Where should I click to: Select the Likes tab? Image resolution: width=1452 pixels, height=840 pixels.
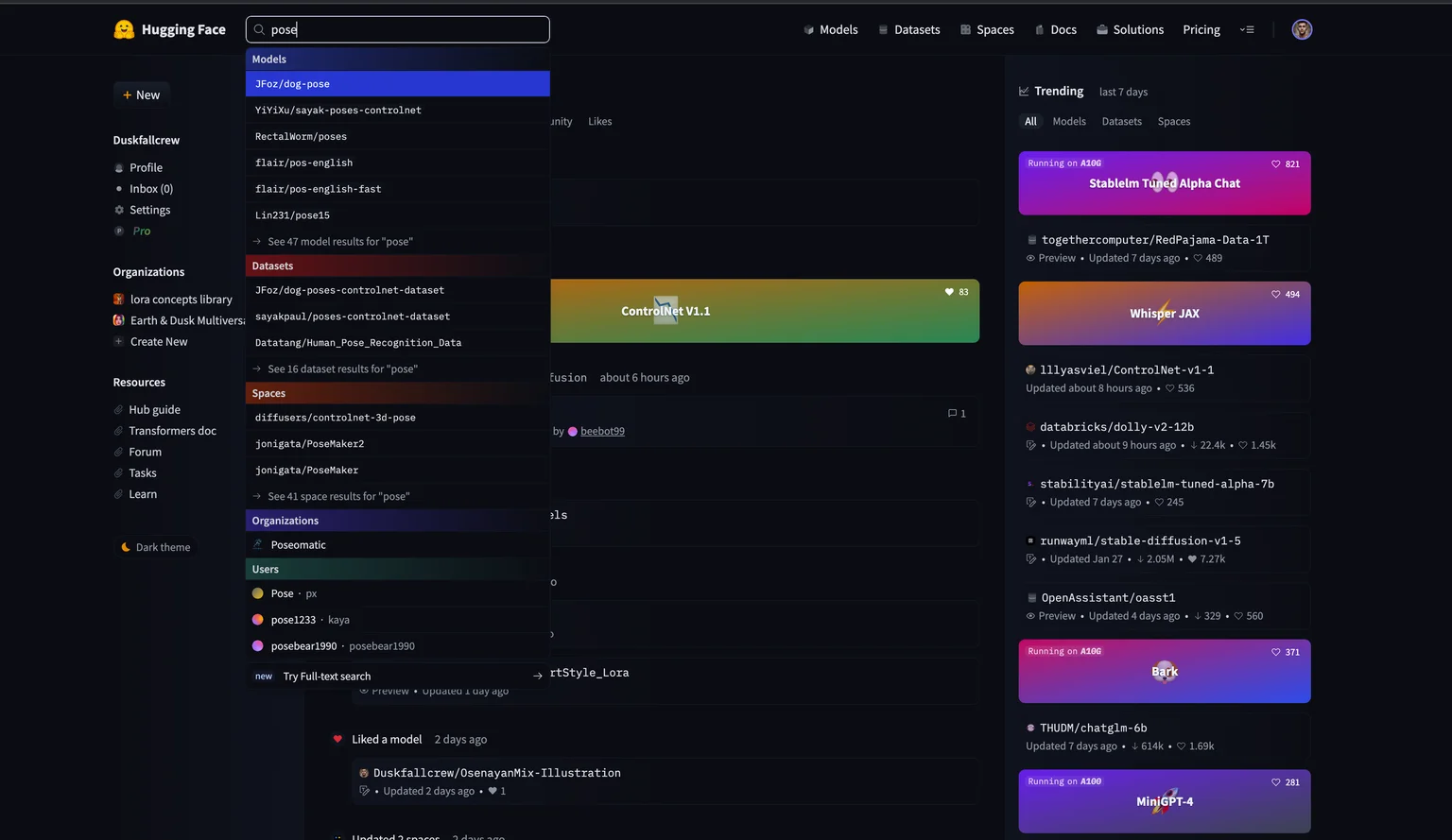tap(600, 121)
